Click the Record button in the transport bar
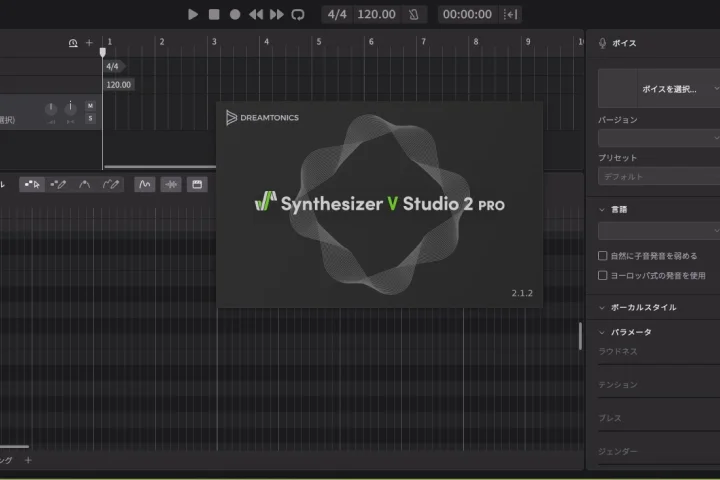This screenshot has width=720, height=480. [x=235, y=14]
